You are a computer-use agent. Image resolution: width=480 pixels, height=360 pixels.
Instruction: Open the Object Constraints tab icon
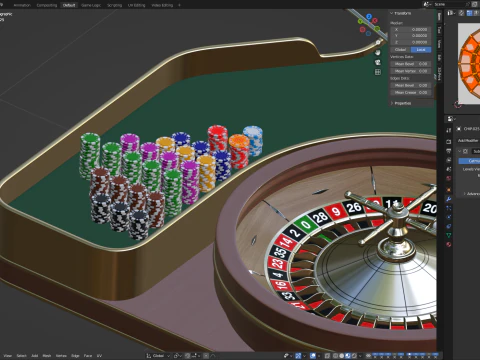click(449, 226)
